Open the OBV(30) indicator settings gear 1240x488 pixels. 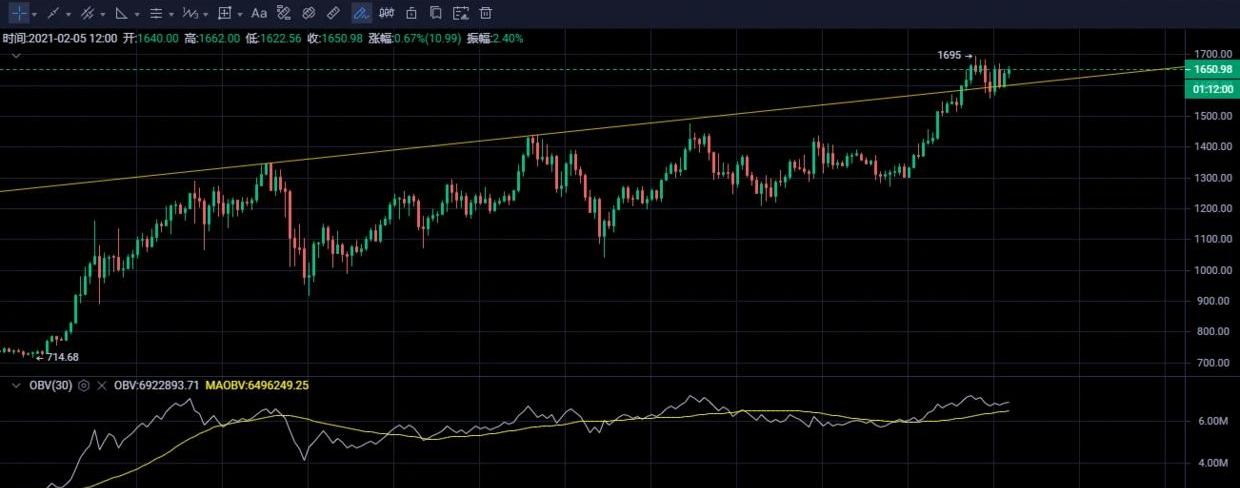tap(84, 385)
